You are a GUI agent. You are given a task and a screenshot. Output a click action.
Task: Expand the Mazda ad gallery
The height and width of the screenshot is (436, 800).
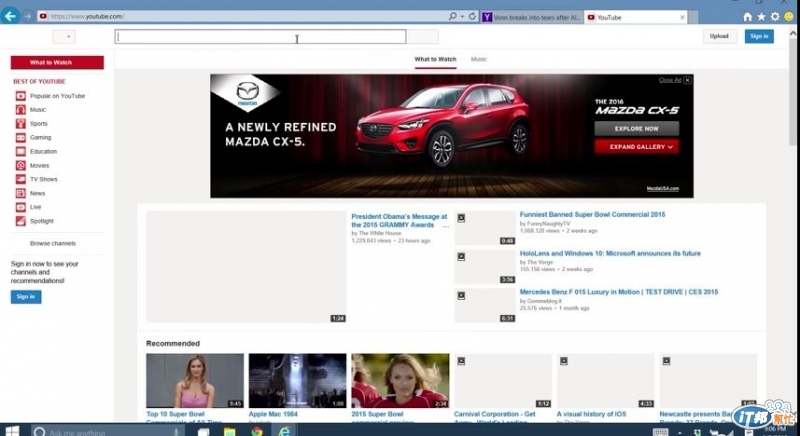(x=636, y=147)
